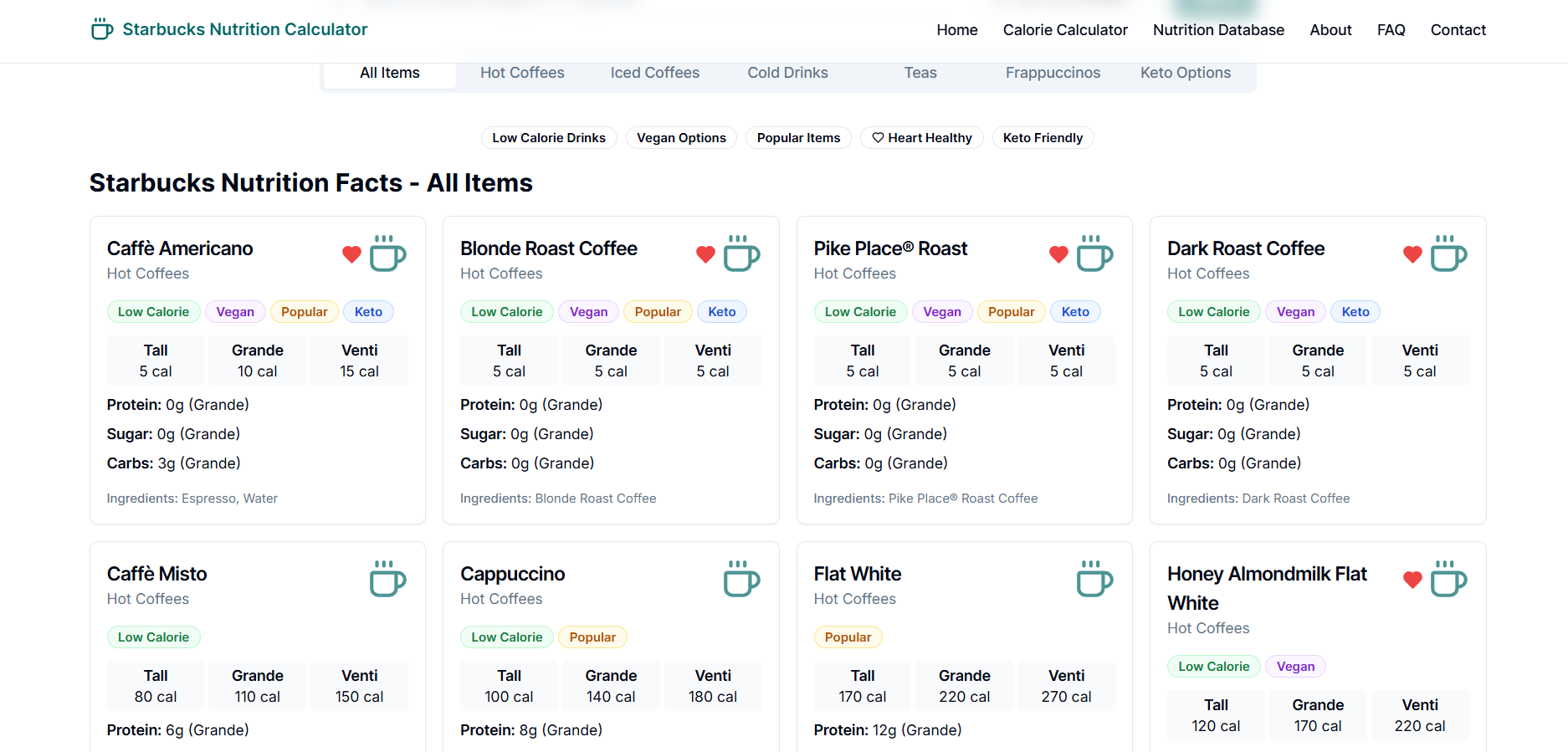
Task: Click the Cappuccino card title
Action: (513, 574)
